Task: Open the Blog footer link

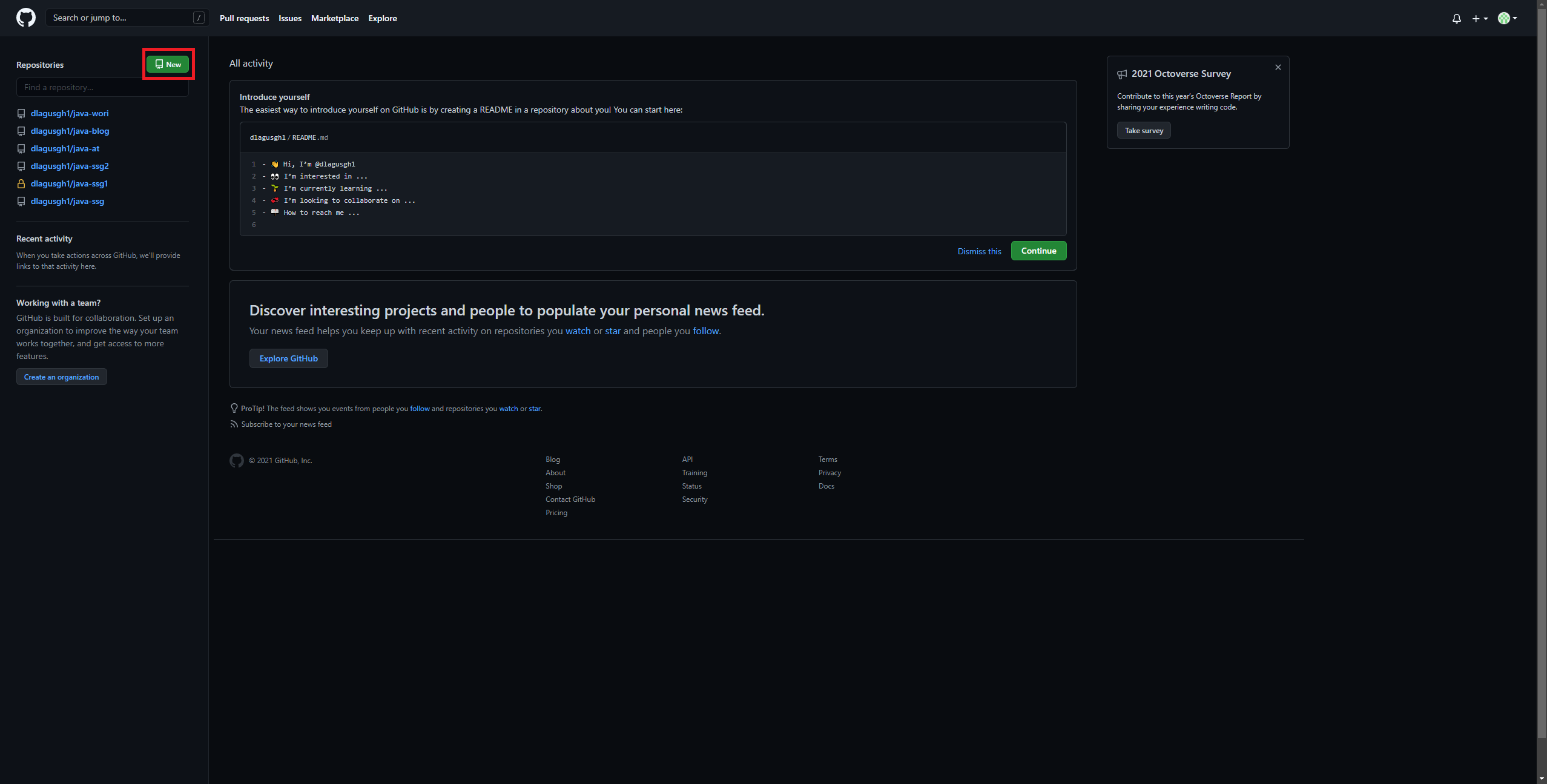Action: [x=553, y=460]
